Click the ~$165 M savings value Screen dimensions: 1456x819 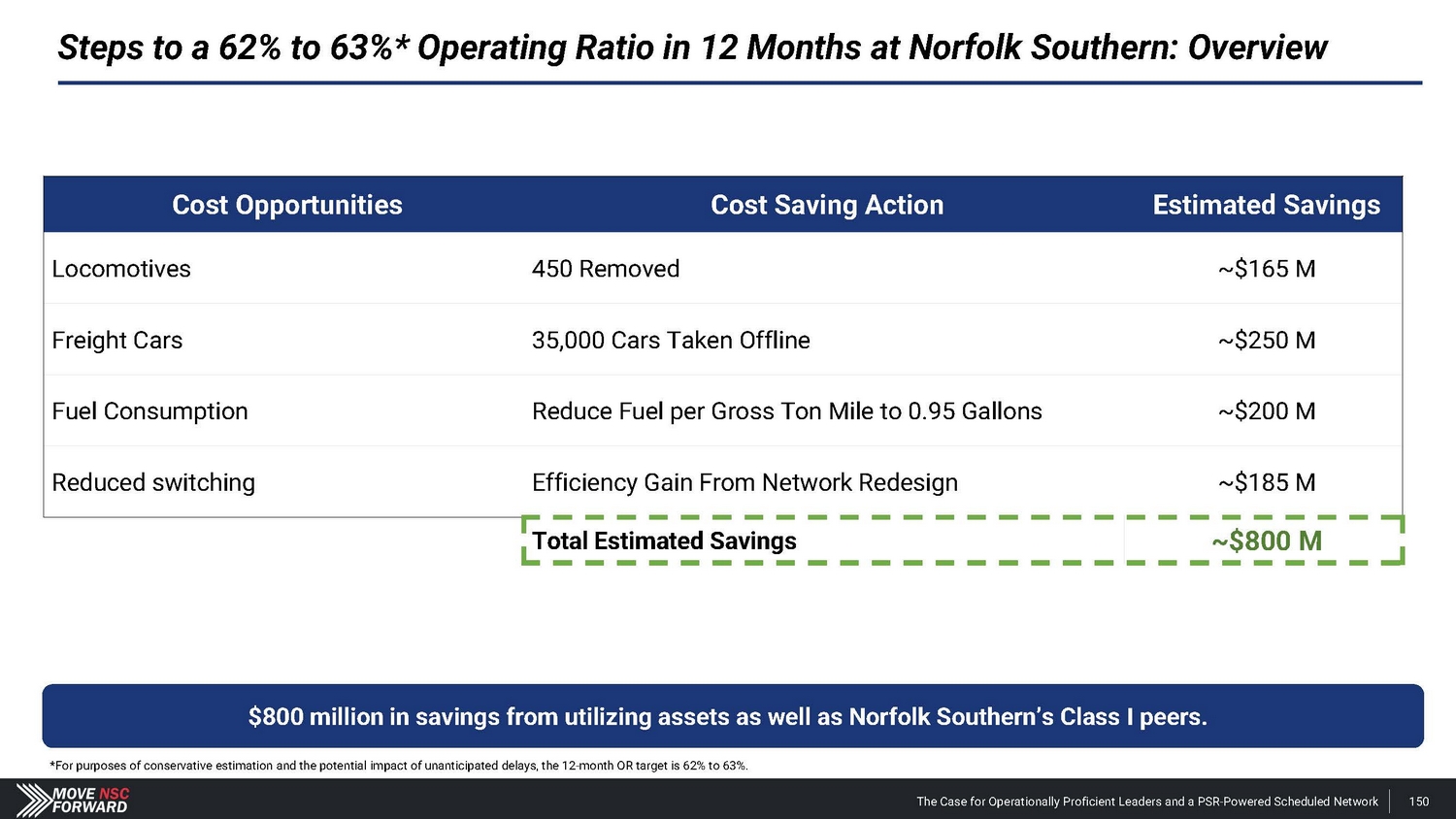coord(1267,269)
